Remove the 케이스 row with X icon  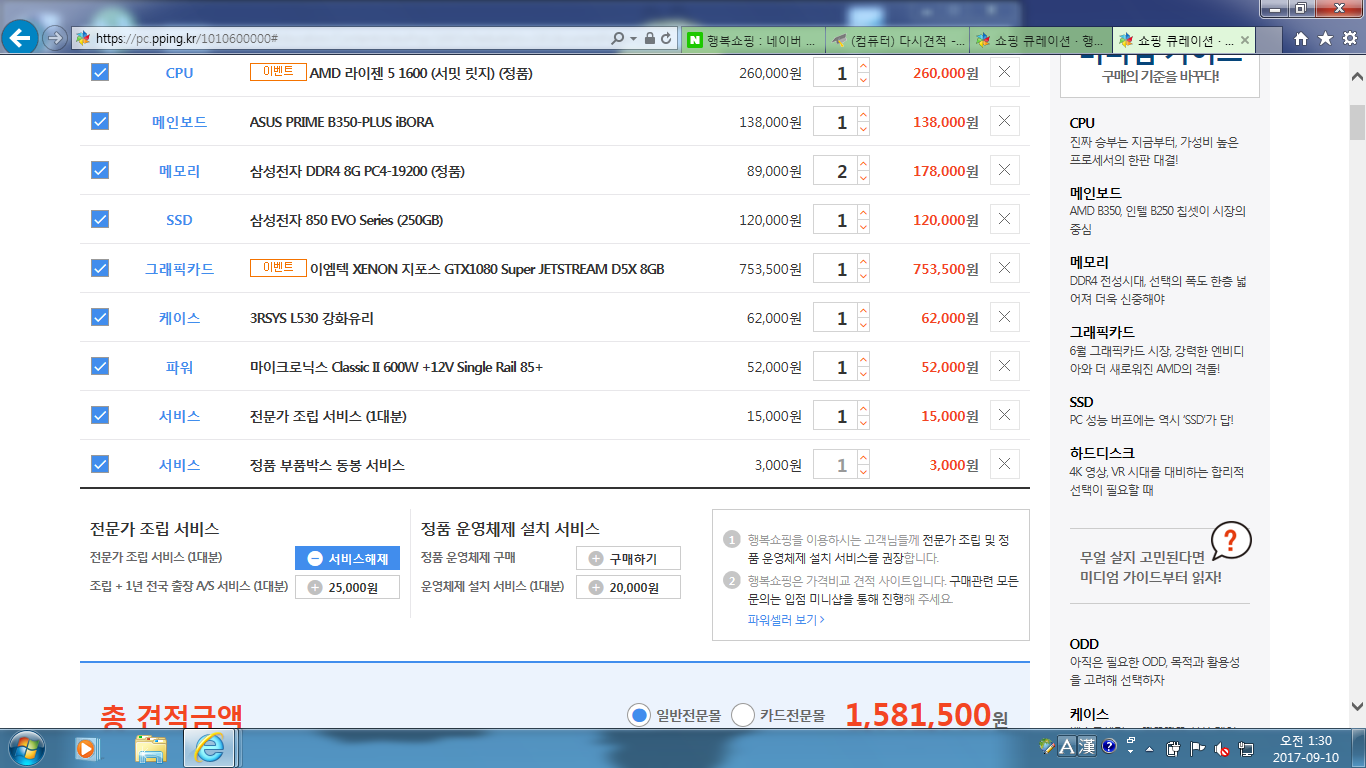click(1005, 317)
